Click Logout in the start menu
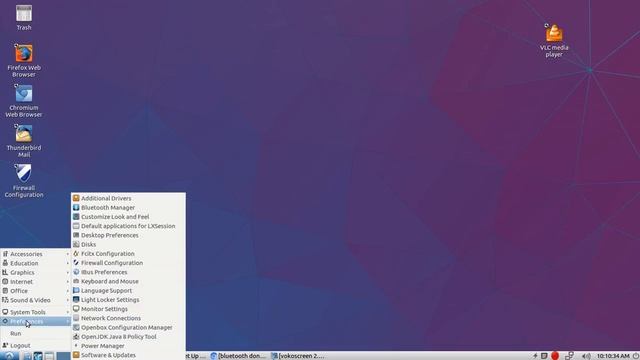The width and height of the screenshot is (640, 360). point(36,345)
